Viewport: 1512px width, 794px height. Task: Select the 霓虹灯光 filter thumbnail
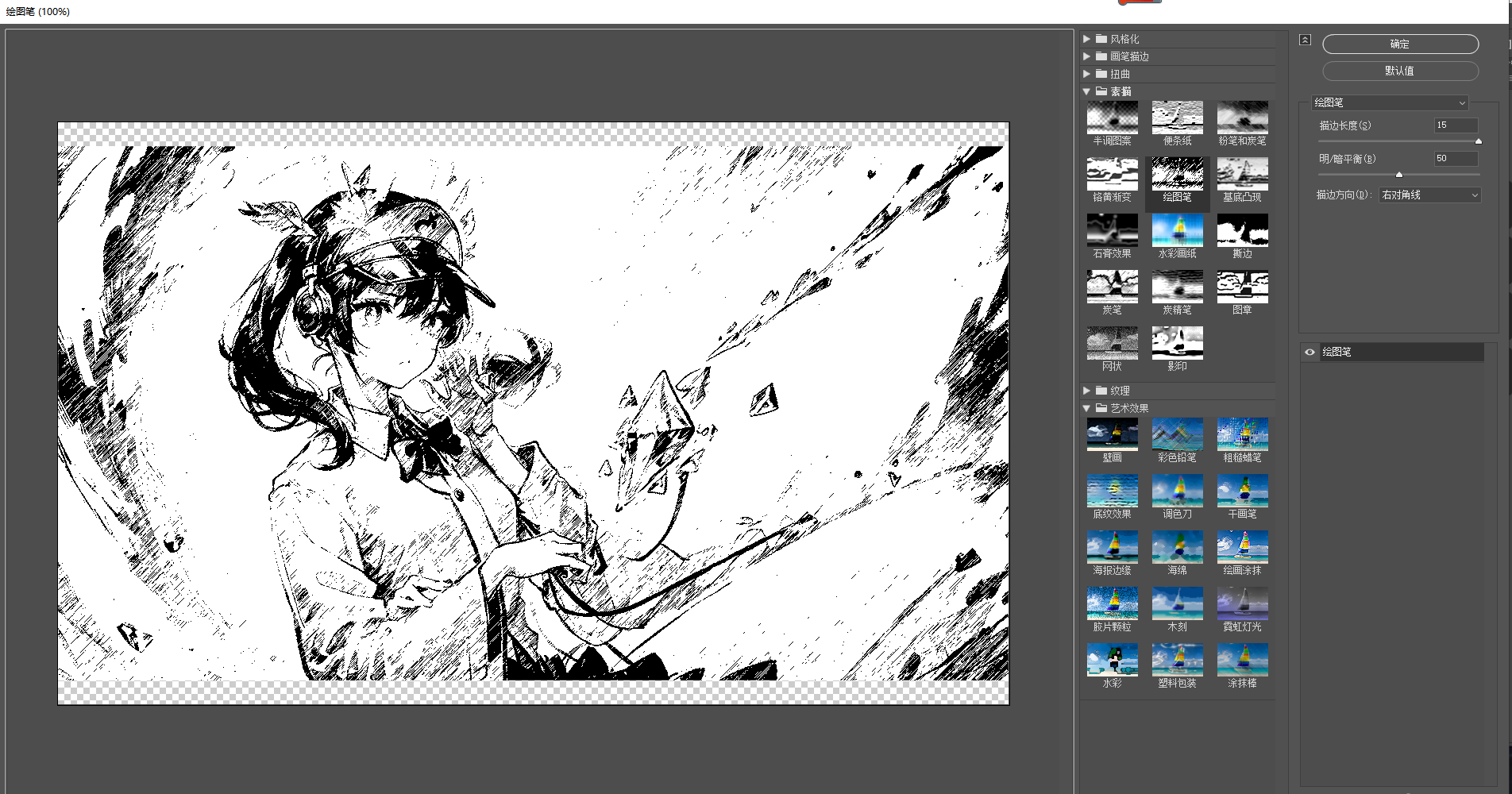point(1242,603)
